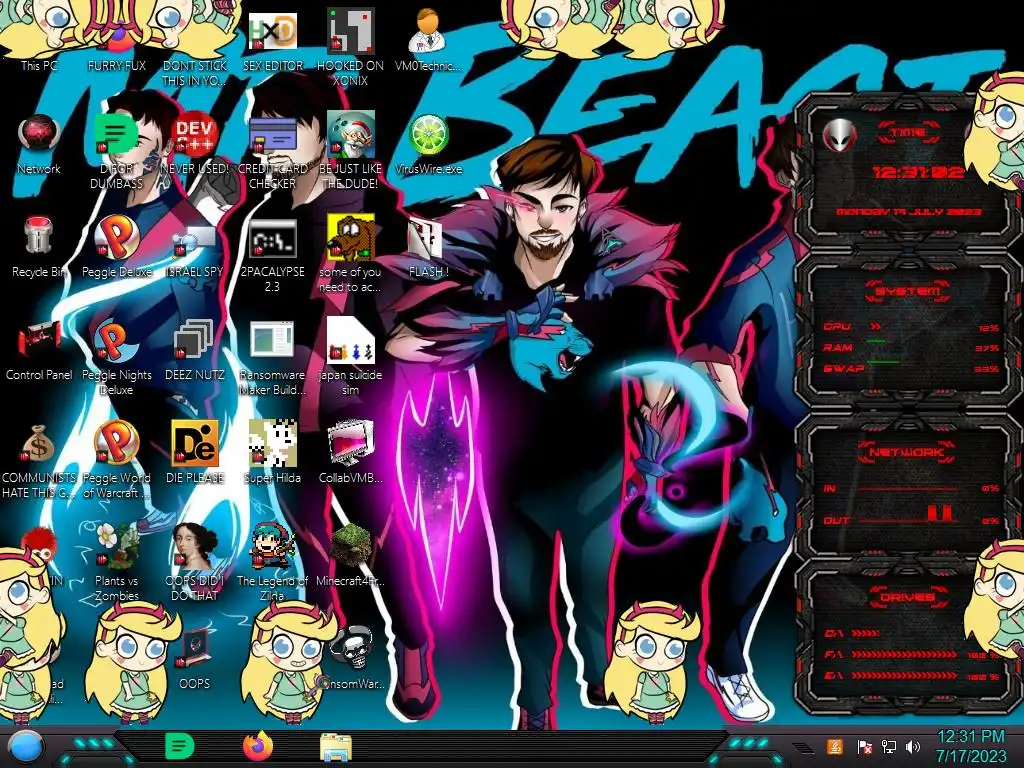The height and width of the screenshot is (768, 1024).
Task: Open the FLASH ! shortcut
Action: pyautogui.click(x=428, y=246)
